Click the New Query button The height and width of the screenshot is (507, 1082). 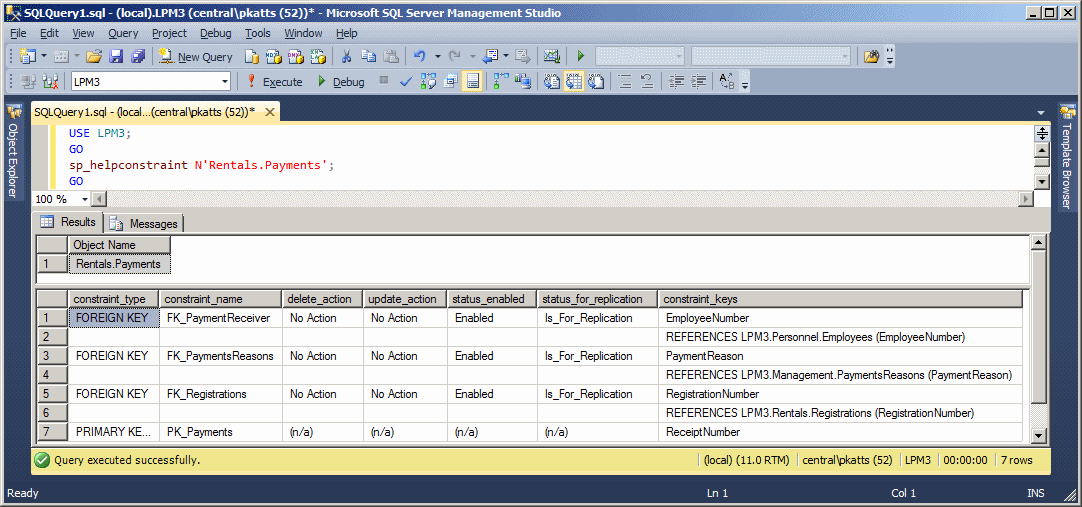click(x=196, y=57)
